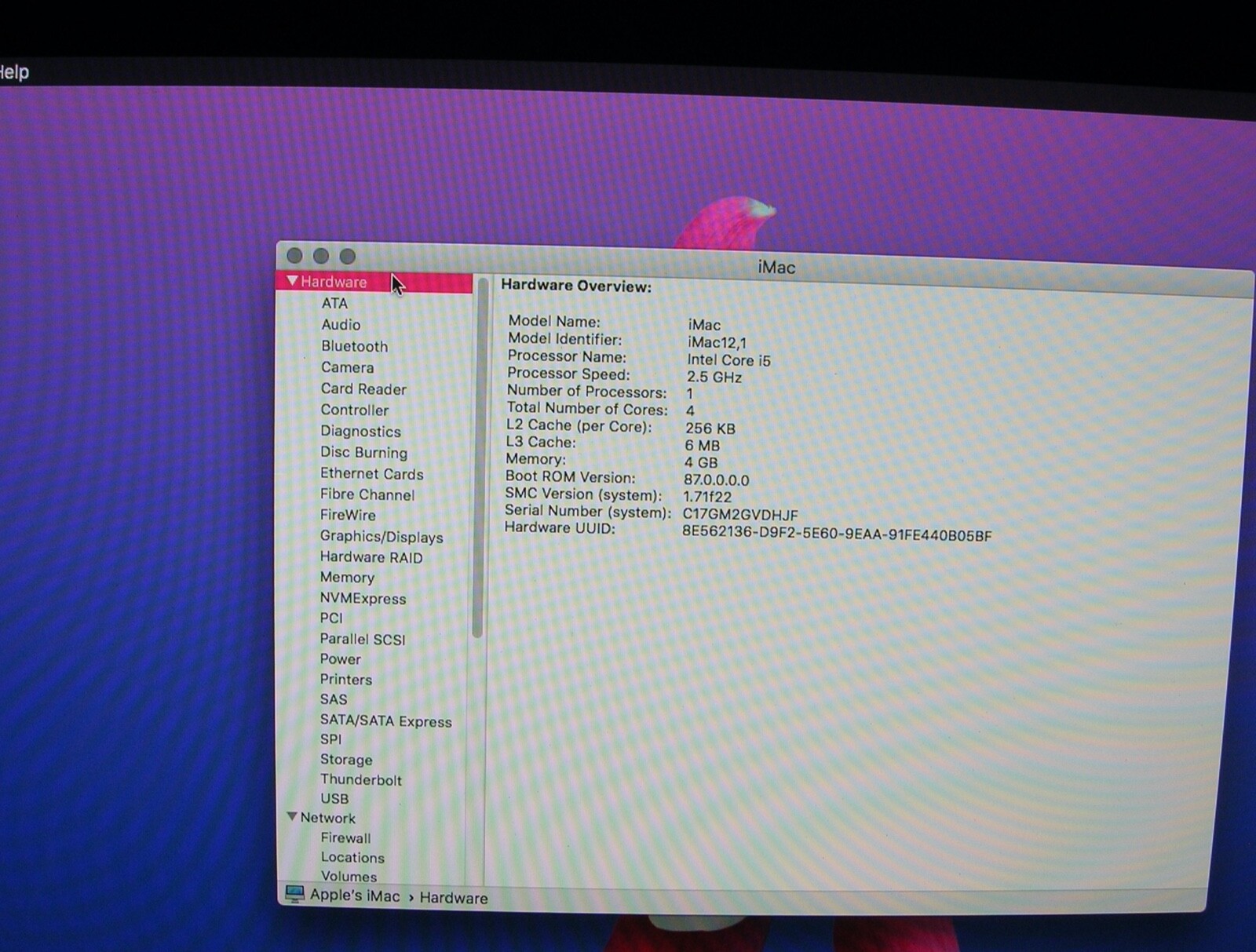This screenshot has height=952, width=1256.
Task: Select Thunderbolt in sidebar
Action: pos(360,779)
